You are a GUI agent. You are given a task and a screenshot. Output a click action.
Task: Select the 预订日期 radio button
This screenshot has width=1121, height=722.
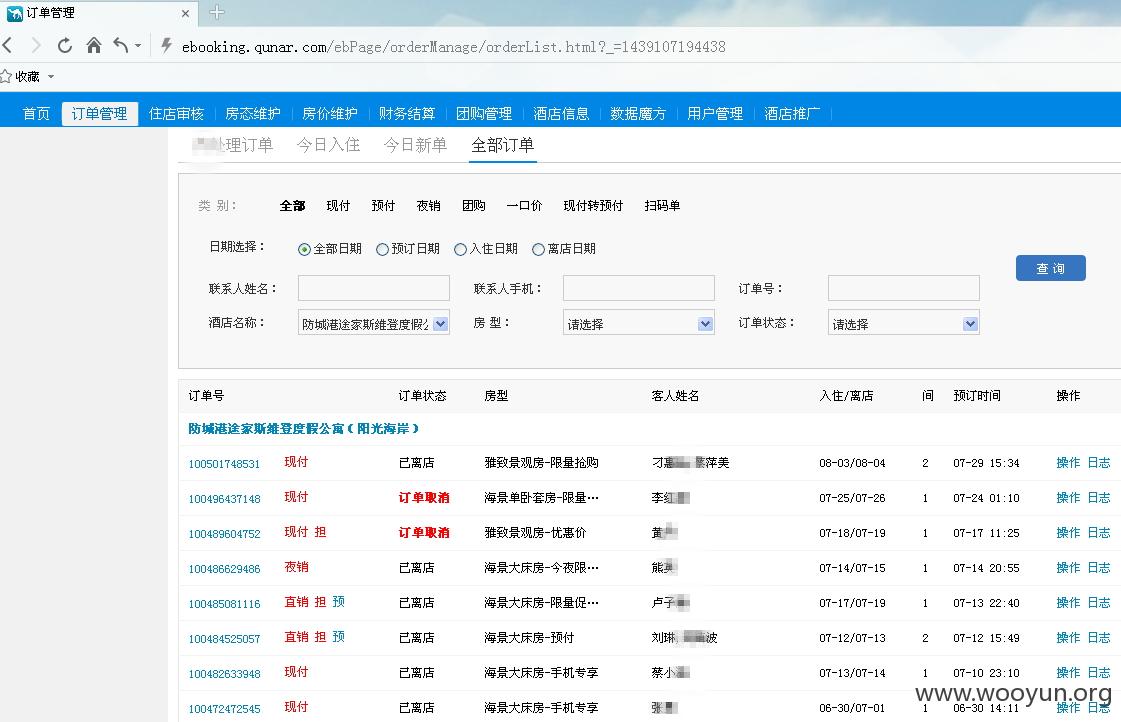click(382, 249)
